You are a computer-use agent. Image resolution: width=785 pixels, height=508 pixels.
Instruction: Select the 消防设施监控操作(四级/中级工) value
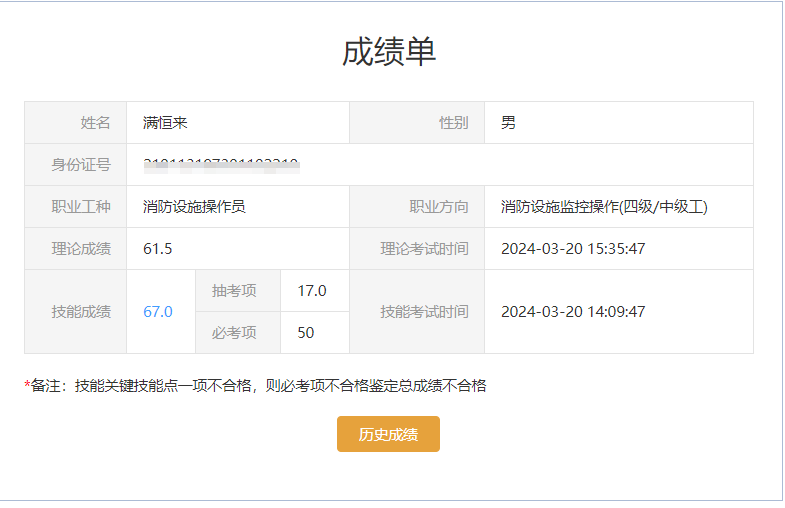[x=604, y=207]
